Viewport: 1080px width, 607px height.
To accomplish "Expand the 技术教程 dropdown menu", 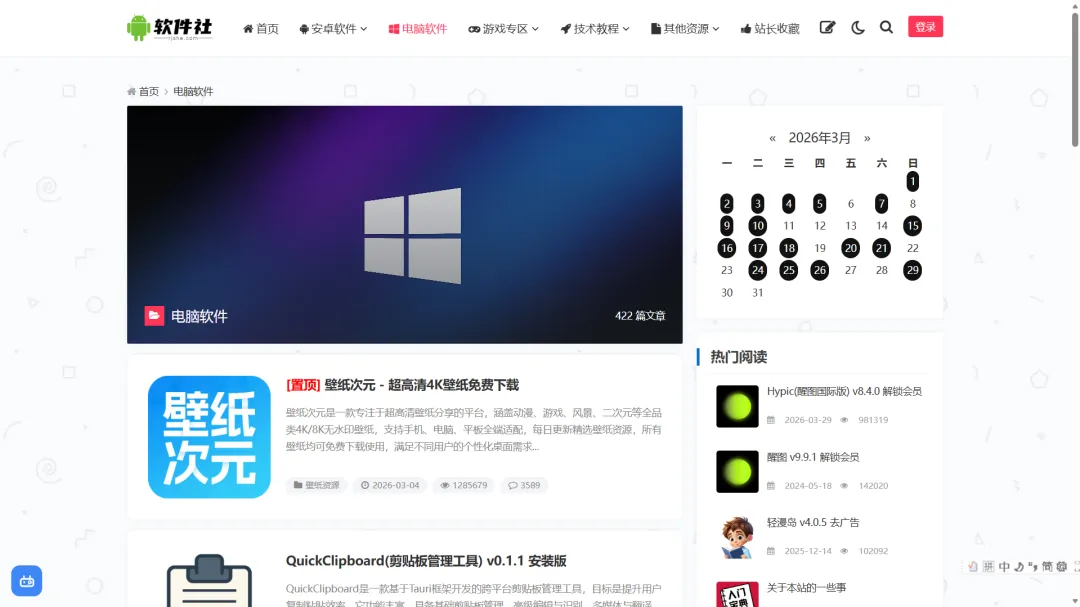I will (x=594, y=28).
